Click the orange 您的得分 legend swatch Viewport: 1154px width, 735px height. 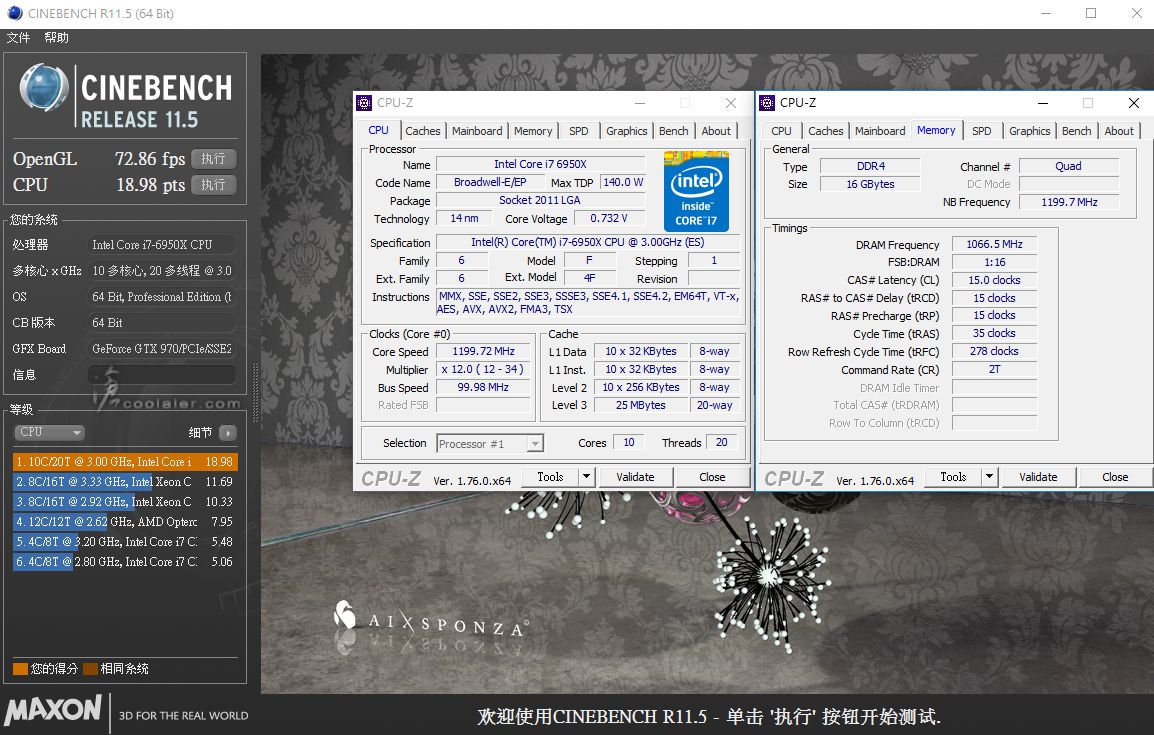point(20,669)
